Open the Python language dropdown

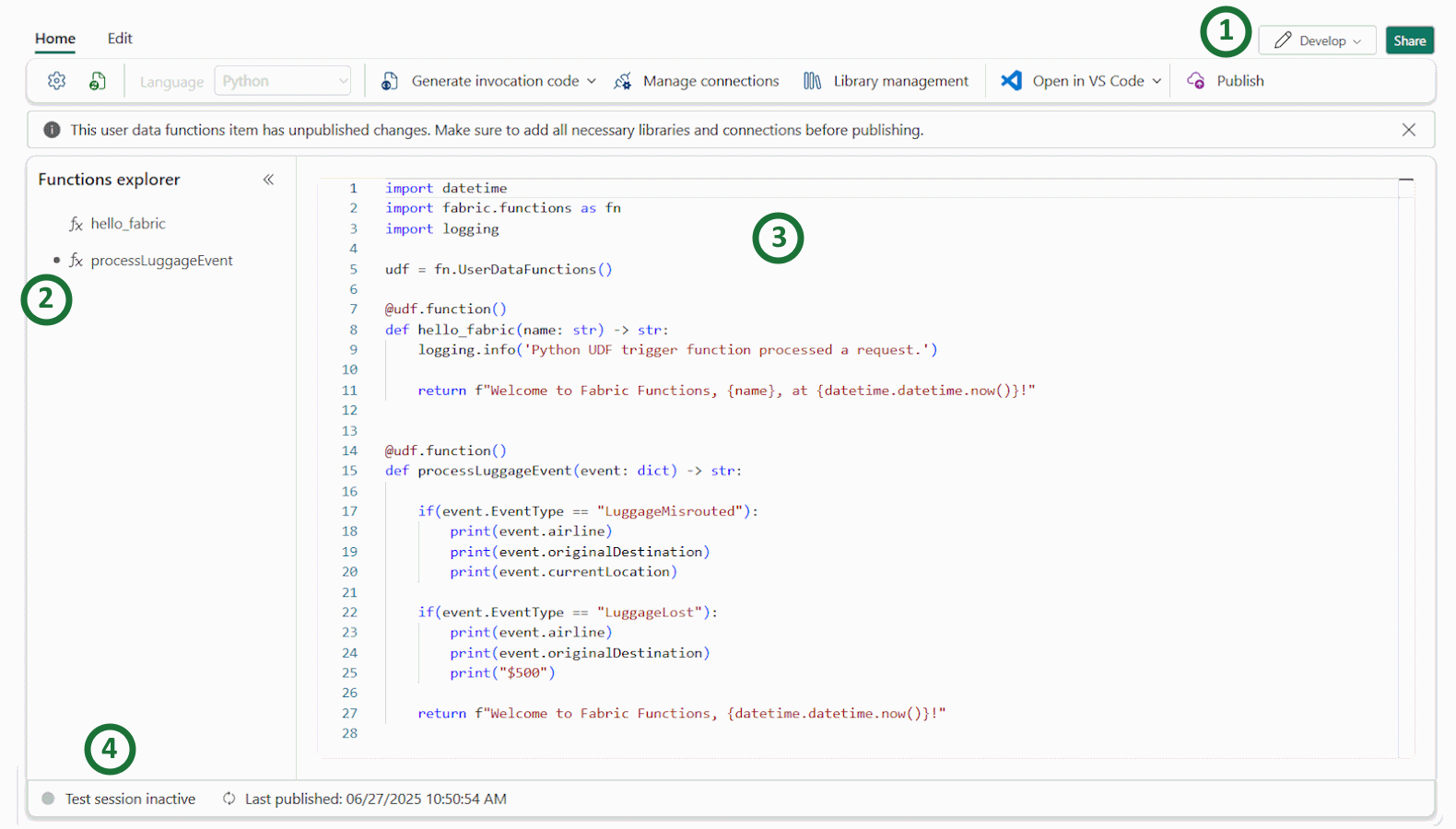(282, 81)
